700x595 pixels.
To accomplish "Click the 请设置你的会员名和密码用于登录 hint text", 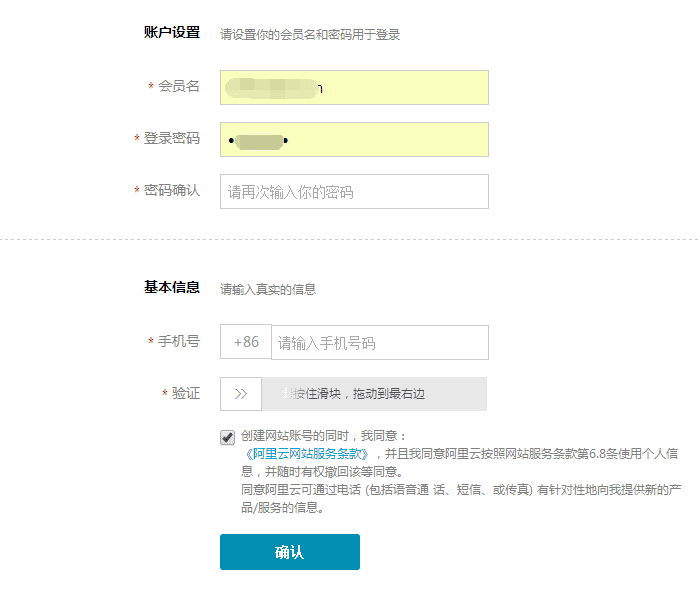I will pyautogui.click(x=310, y=35).
